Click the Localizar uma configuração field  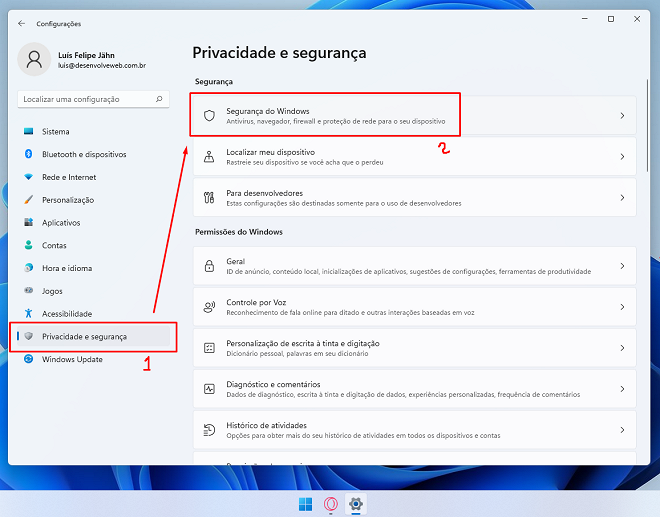click(x=93, y=99)
